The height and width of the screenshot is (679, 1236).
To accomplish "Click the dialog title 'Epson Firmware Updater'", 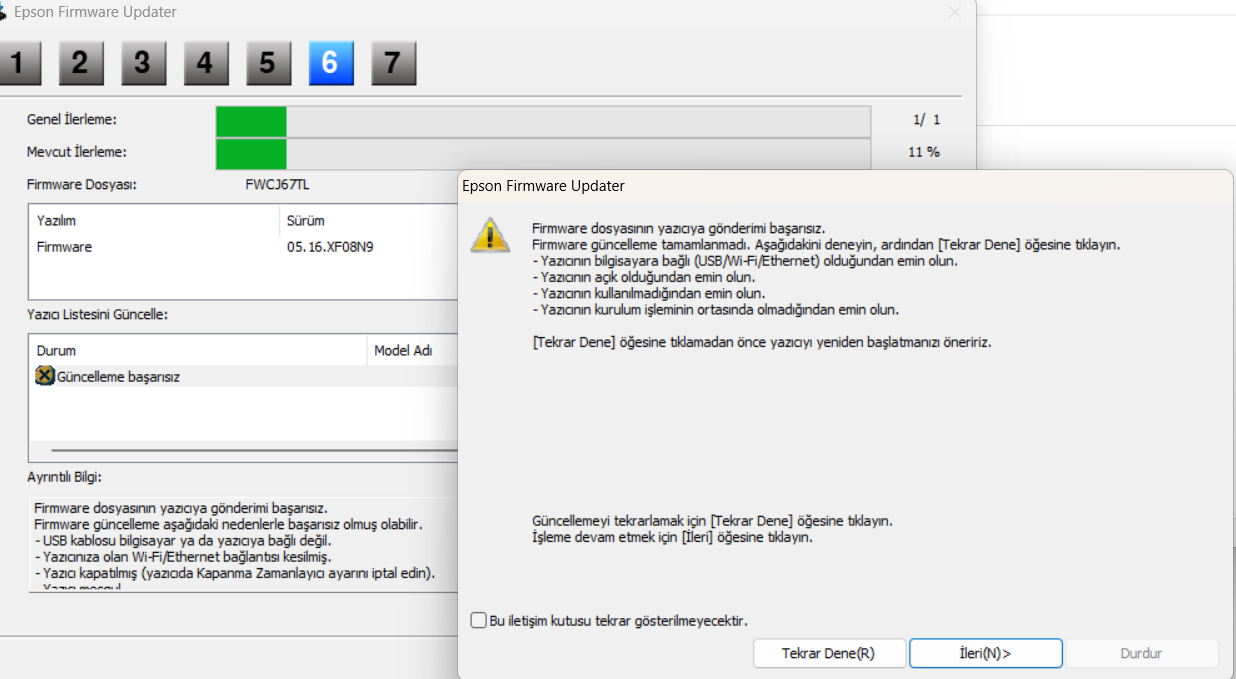I will (543, 186).
